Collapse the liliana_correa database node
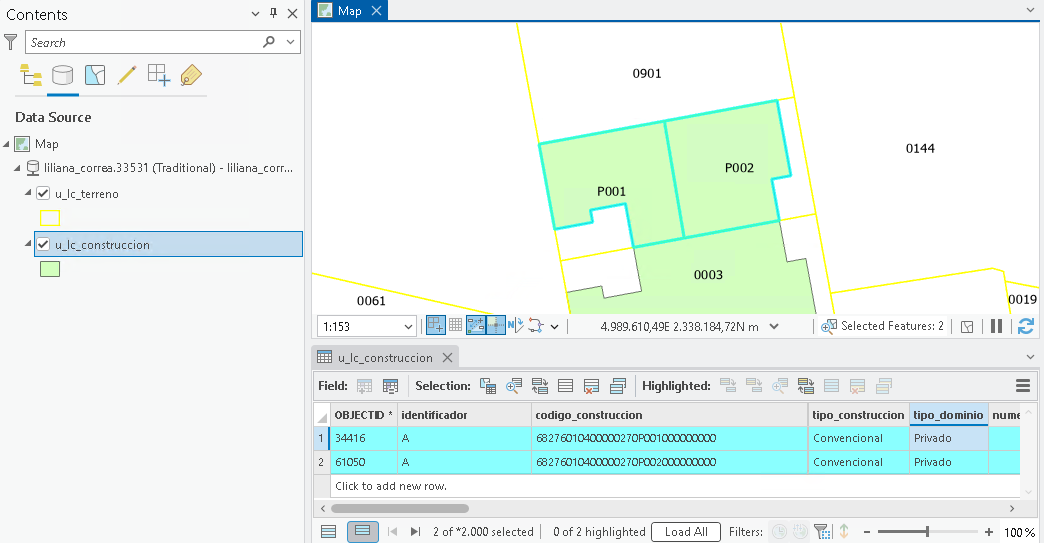1044x543 pixels. tap(17, 168)
